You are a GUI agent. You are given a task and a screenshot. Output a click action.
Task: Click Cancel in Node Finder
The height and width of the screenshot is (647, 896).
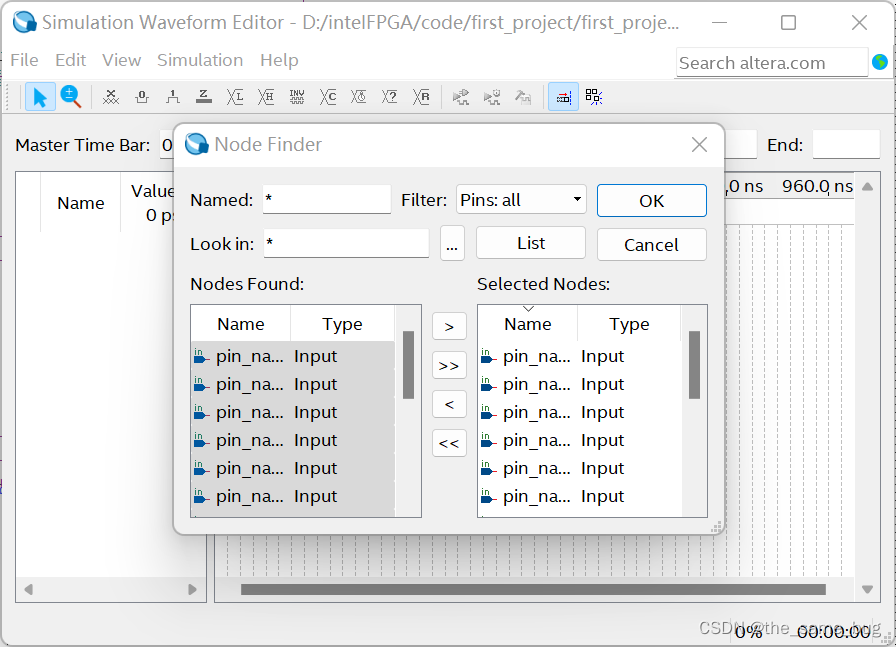[651, 245]
